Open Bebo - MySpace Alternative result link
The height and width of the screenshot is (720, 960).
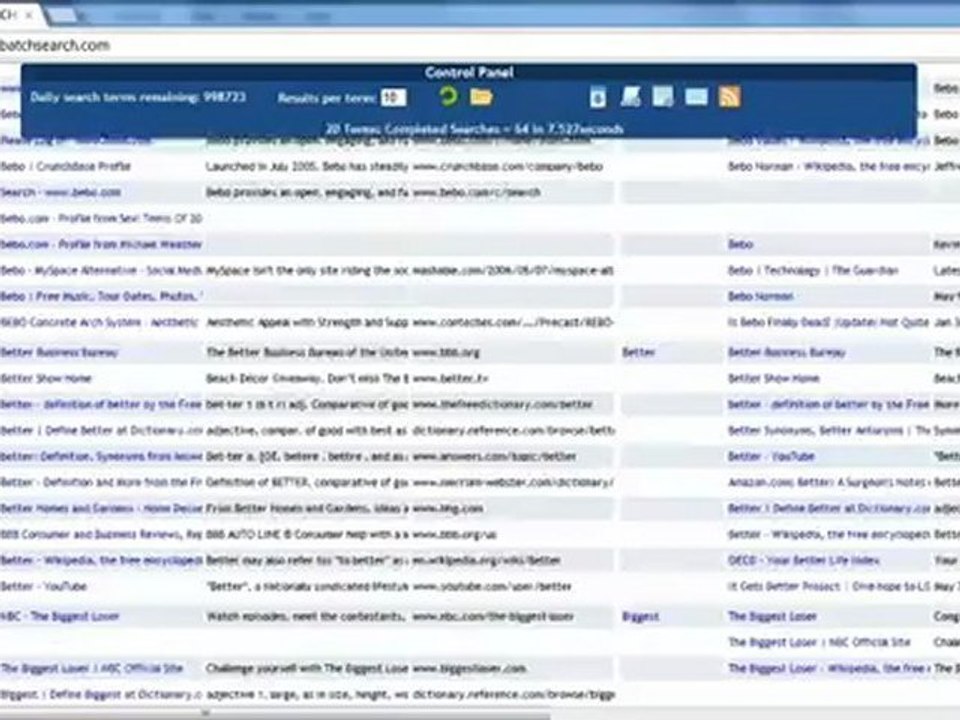[x=101, y=270]
